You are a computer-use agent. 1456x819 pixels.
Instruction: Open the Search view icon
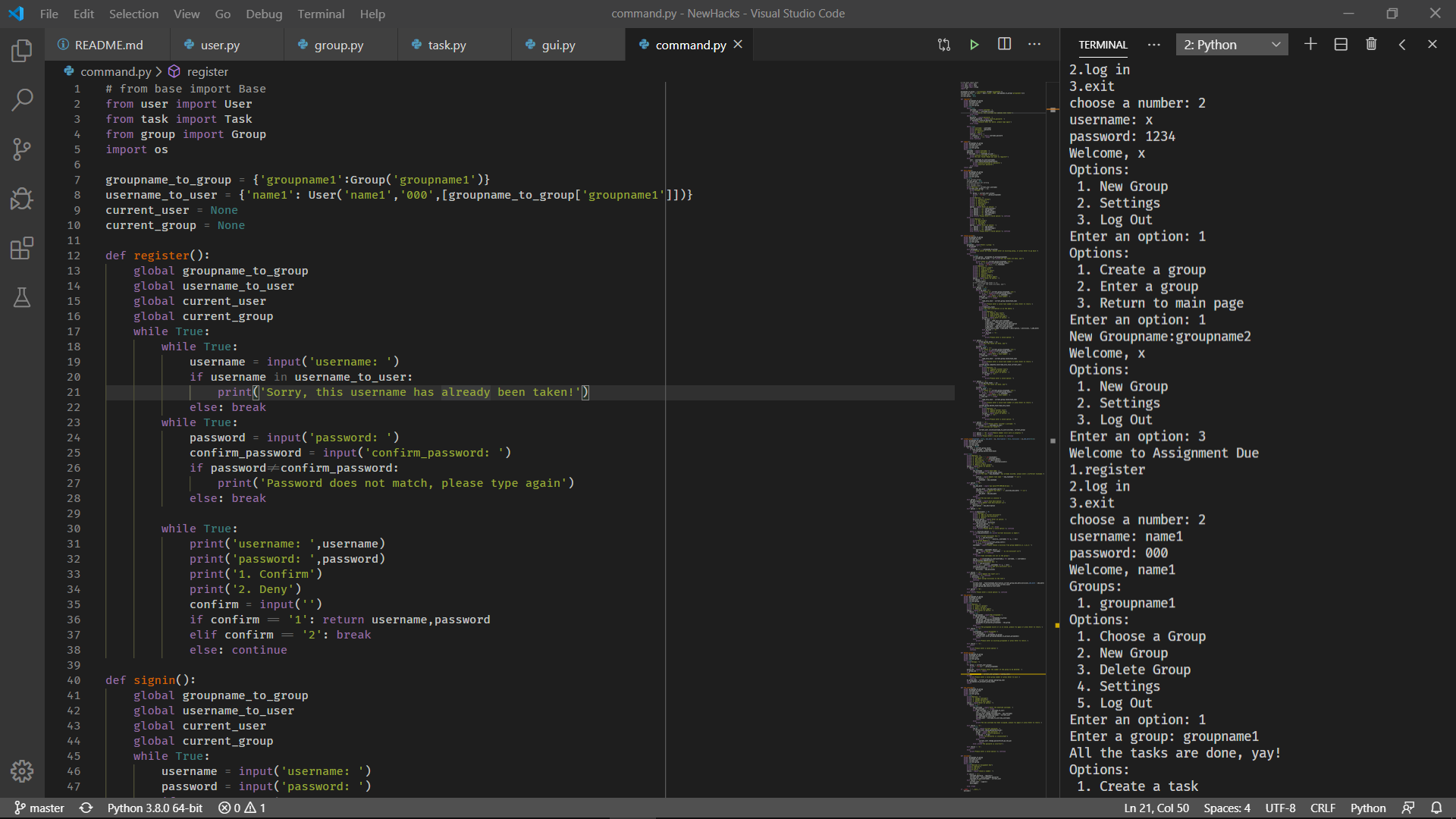point(22,99)
